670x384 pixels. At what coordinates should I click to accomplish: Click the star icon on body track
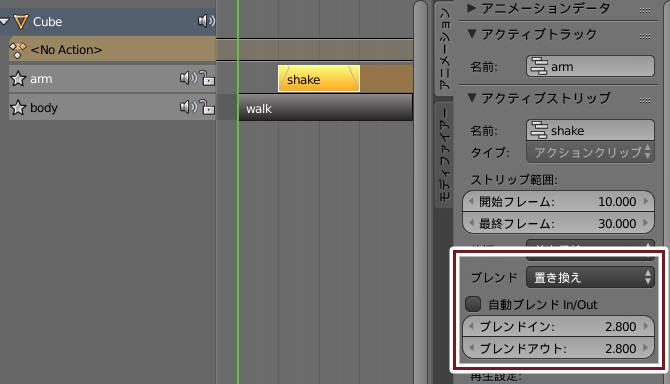pyautogui.click(x=18, y=108)
